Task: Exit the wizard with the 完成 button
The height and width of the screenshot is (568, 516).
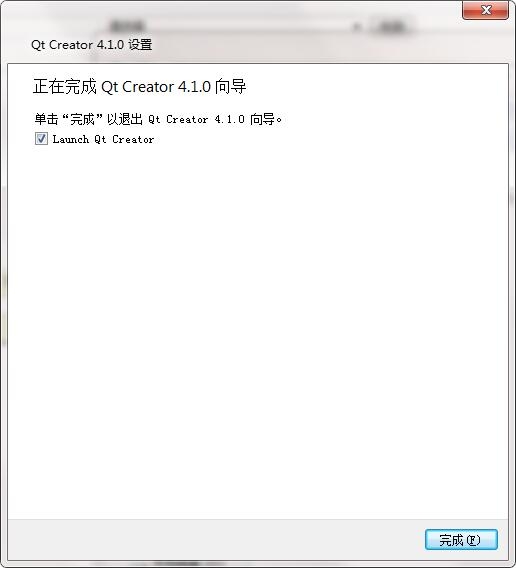Action: pos(461,540)
